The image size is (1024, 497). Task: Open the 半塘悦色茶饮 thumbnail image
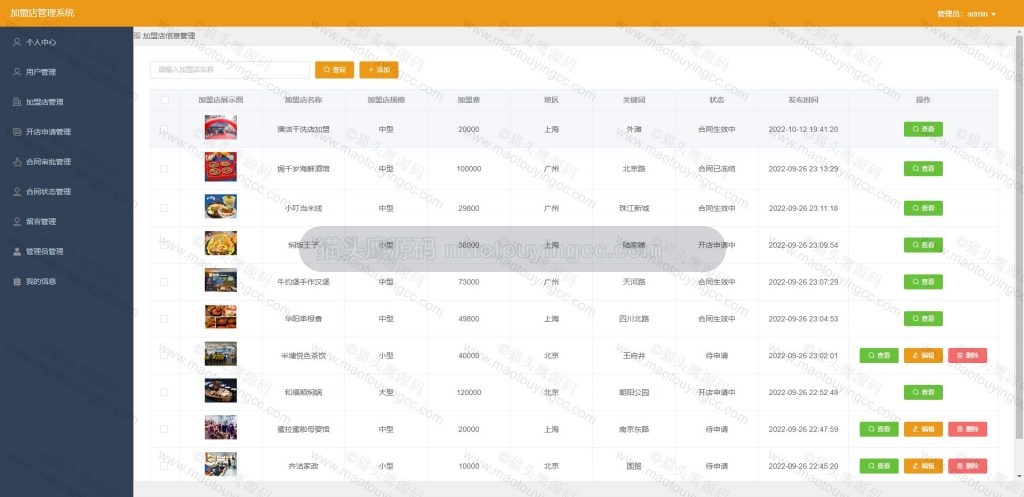pyautogui.click(x=221, y=353)
